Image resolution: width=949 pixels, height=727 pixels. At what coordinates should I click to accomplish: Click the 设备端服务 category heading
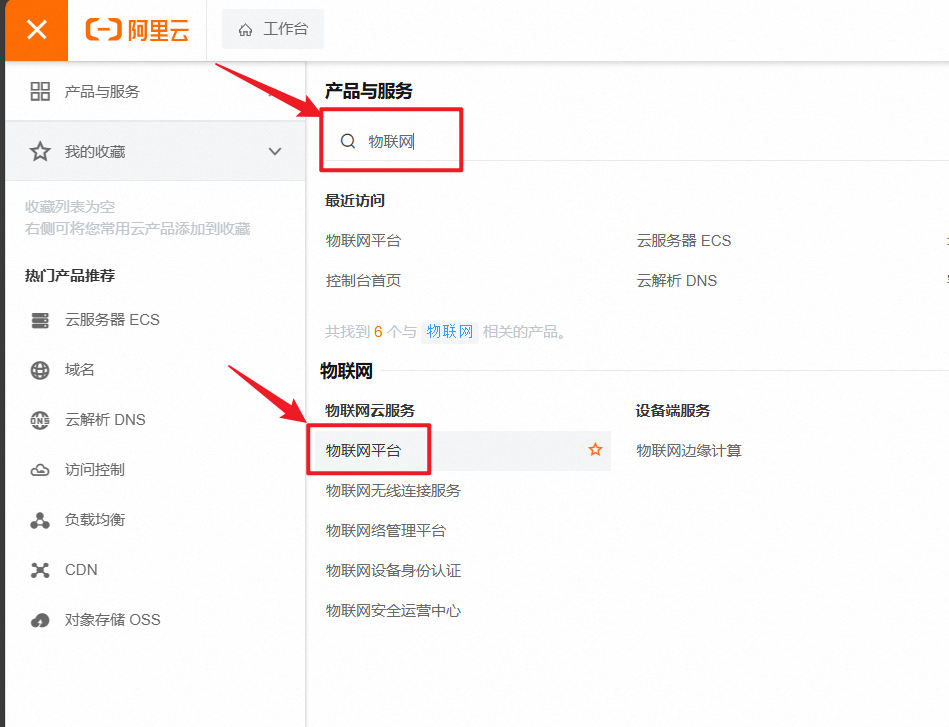click(673, 411)
